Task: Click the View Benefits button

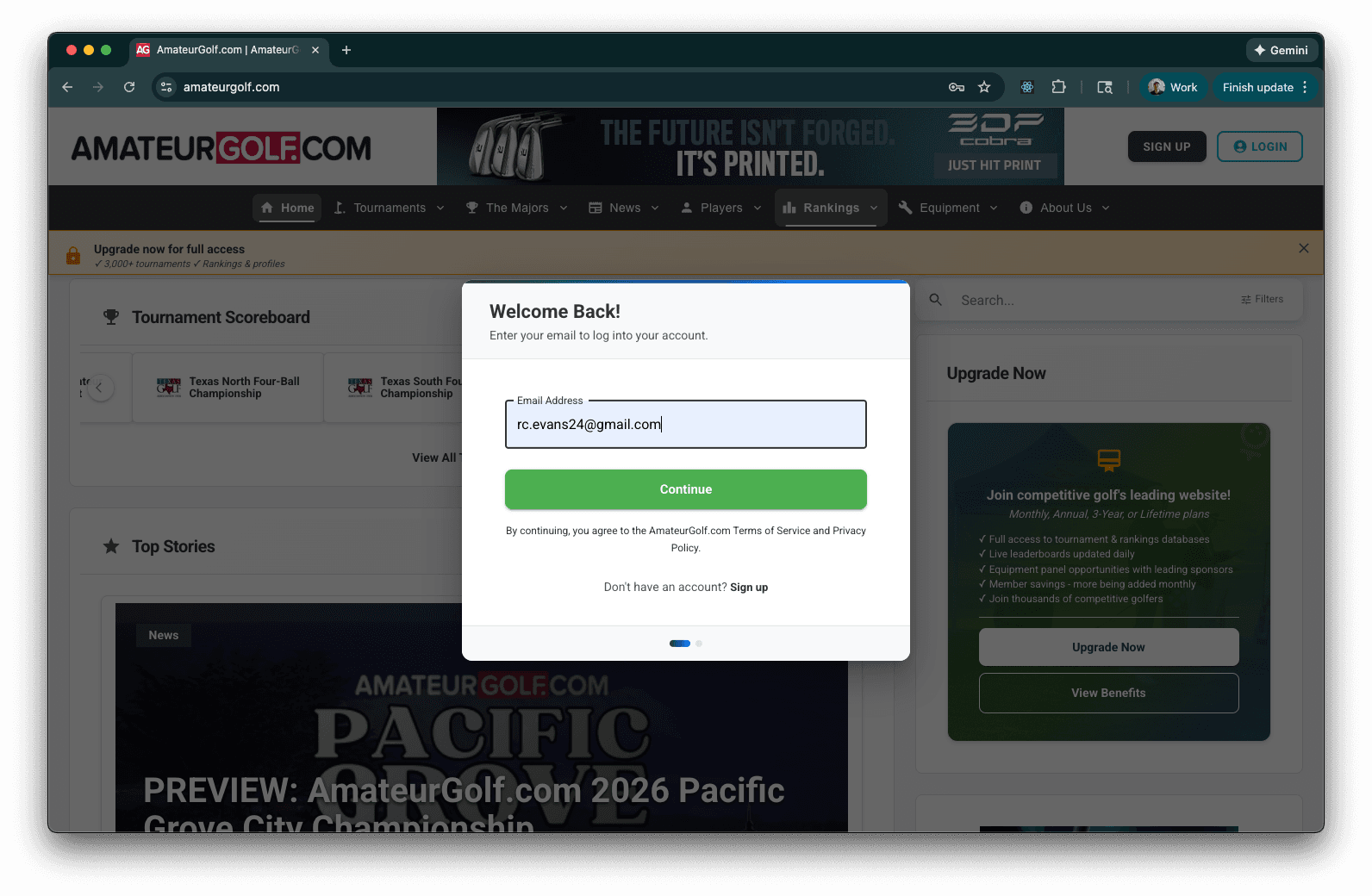Action: [1108, 693]
